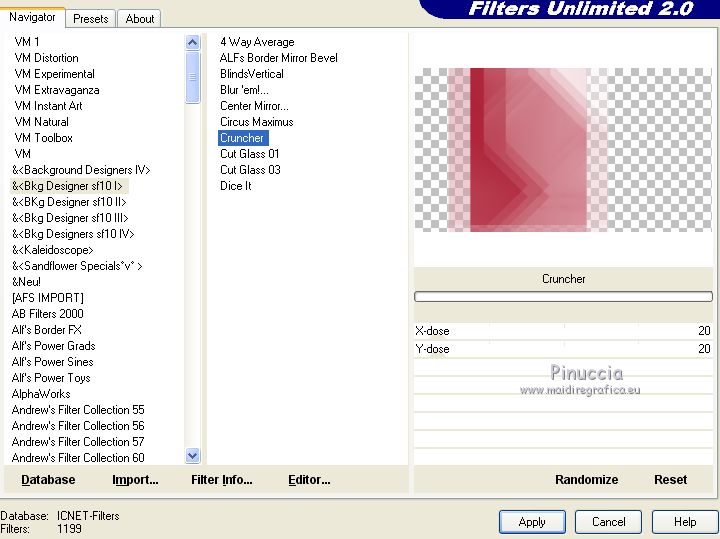Select VM Natural category

tap(41, 122)
